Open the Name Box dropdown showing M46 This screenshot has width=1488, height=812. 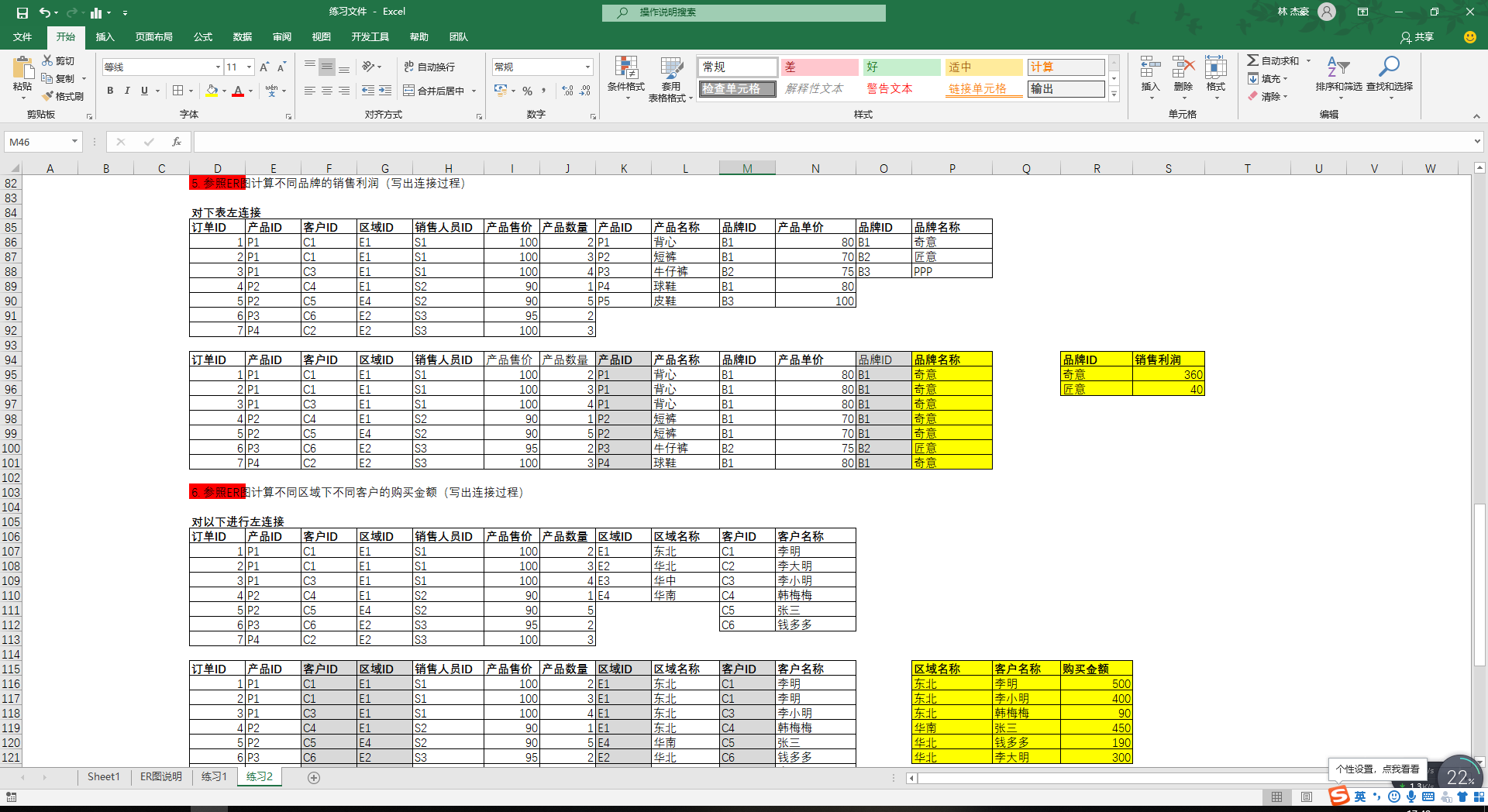[x=74, y=142]
